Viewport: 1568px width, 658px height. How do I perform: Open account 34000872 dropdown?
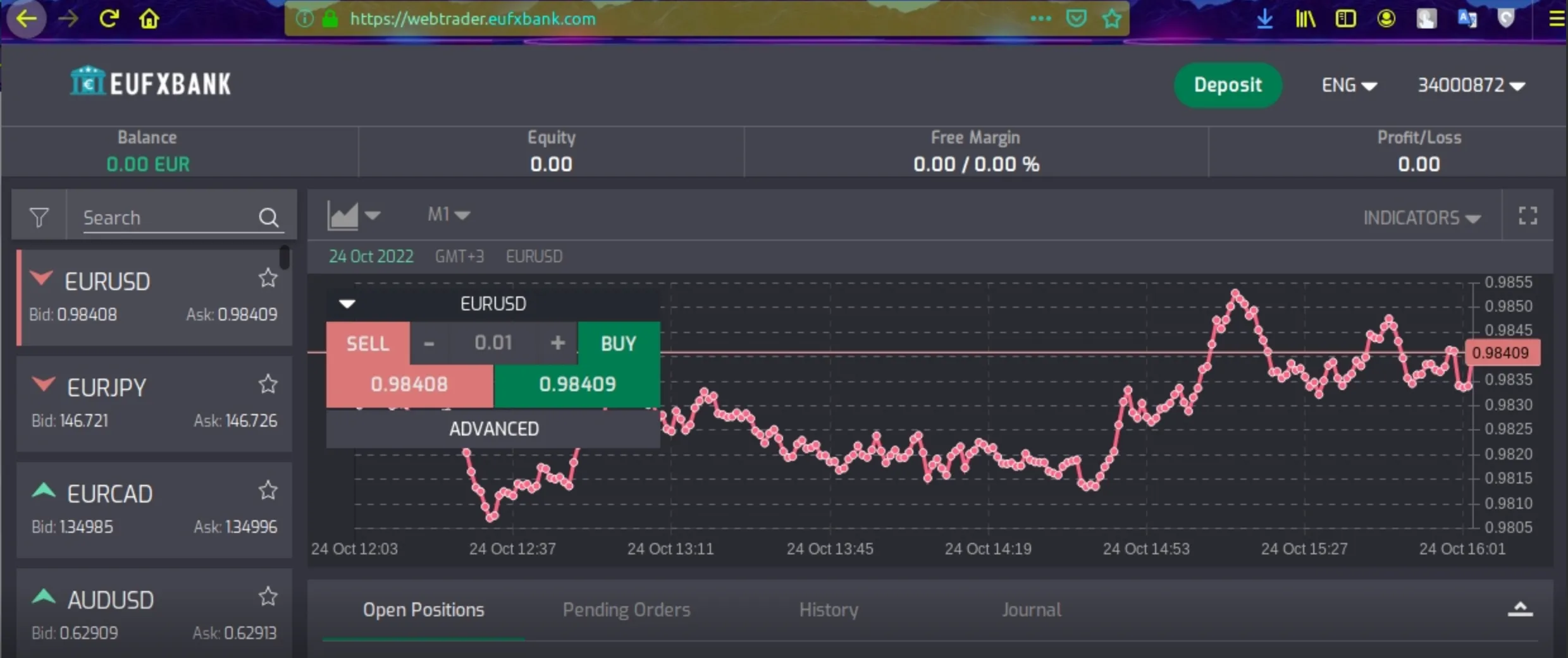coord(1471,85)
